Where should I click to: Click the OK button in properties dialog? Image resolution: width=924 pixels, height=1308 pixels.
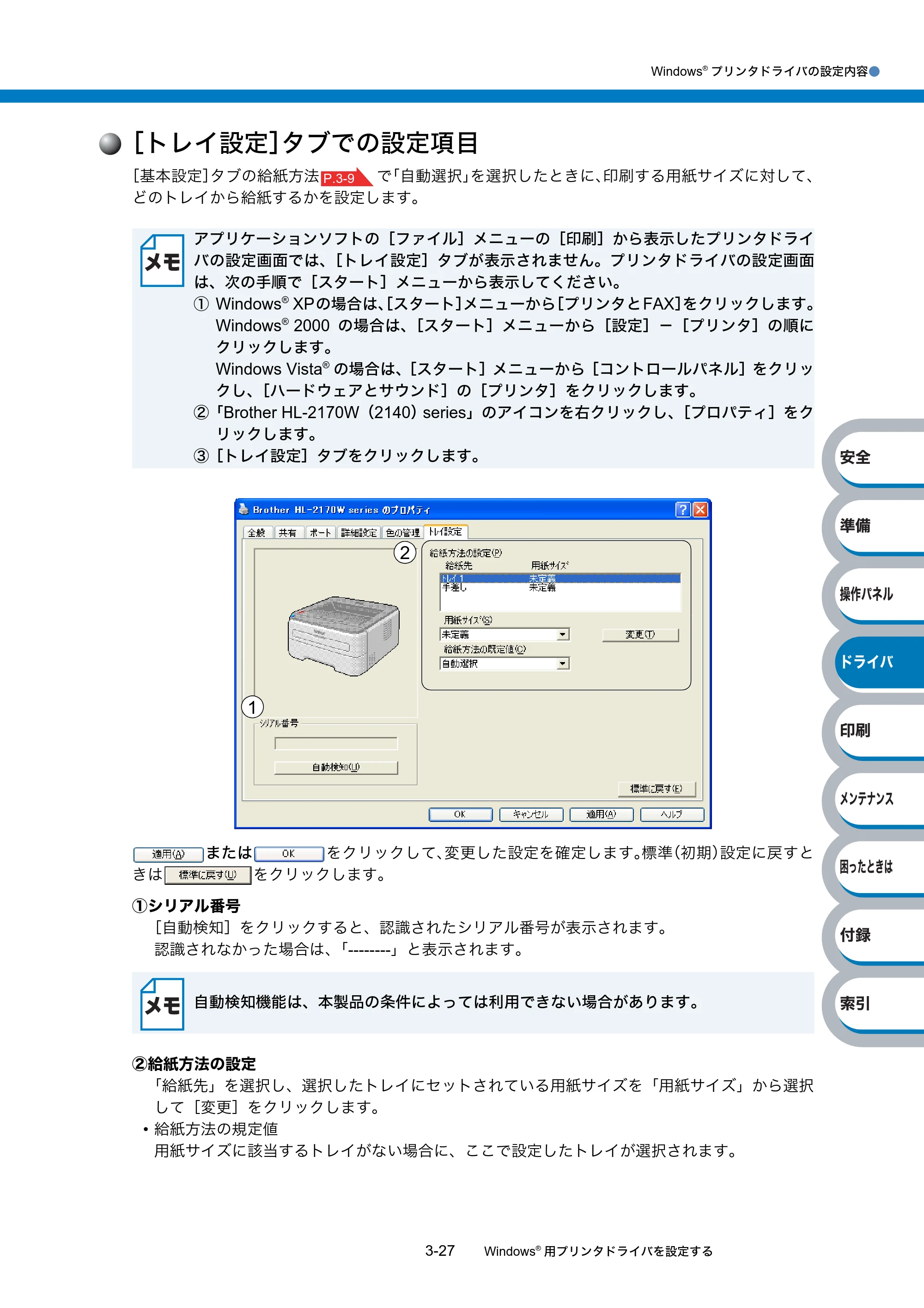point(460,815)
